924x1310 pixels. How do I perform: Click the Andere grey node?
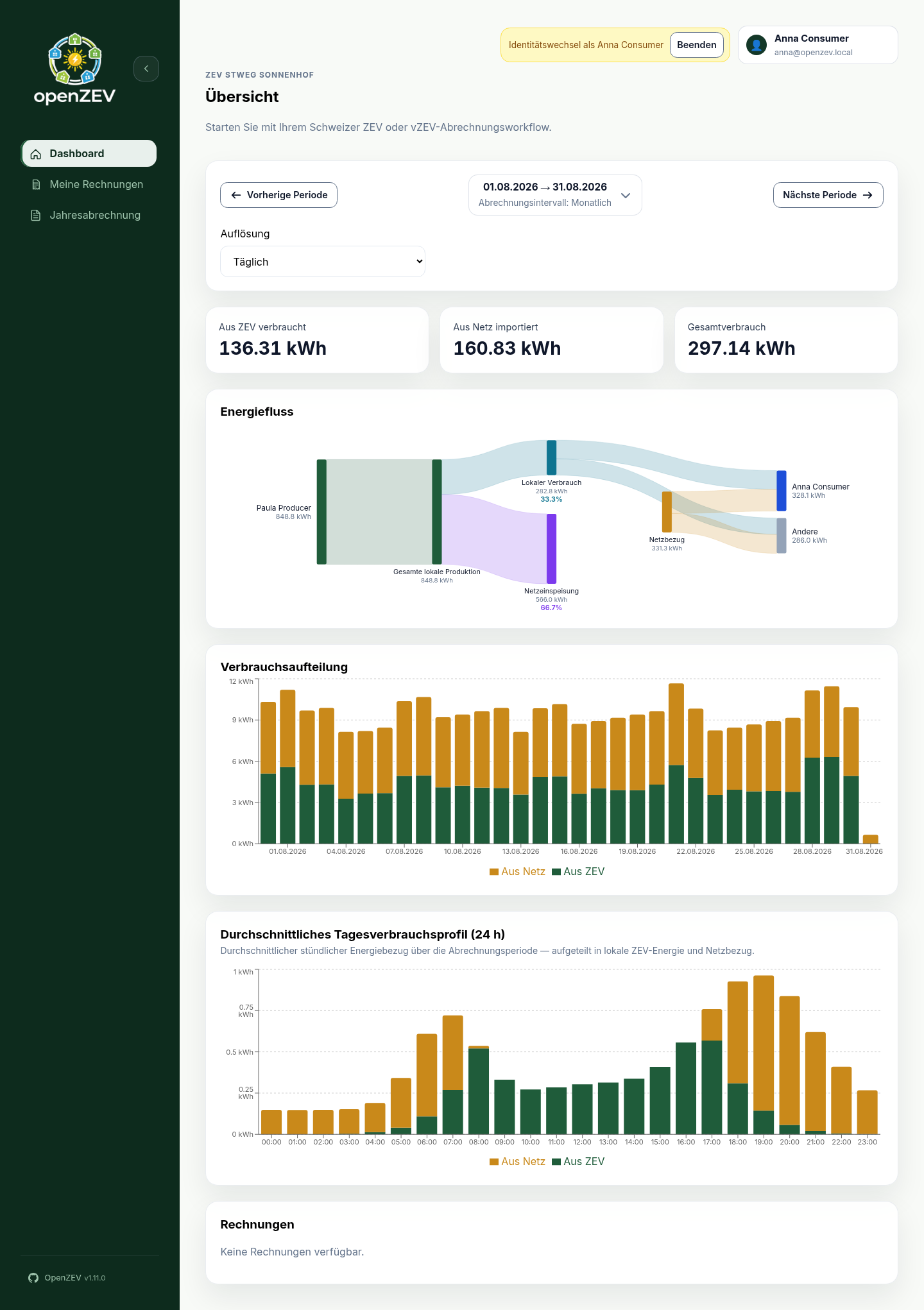tap(782, 536)
